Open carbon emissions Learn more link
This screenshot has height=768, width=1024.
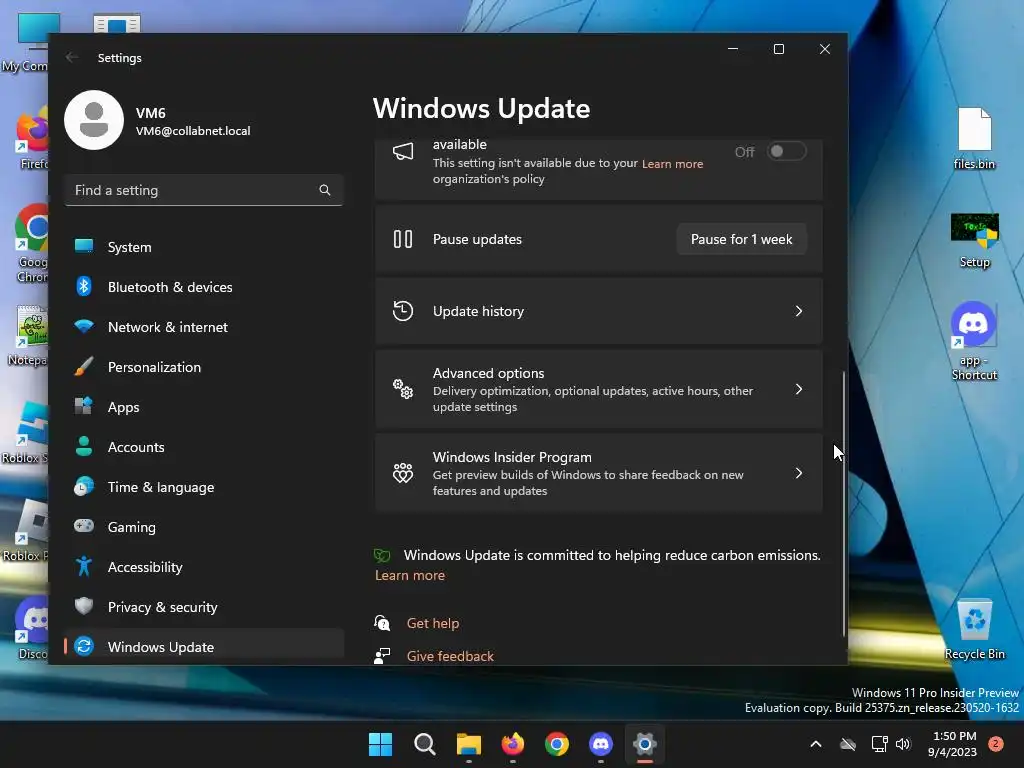click(x=409, y=575)
